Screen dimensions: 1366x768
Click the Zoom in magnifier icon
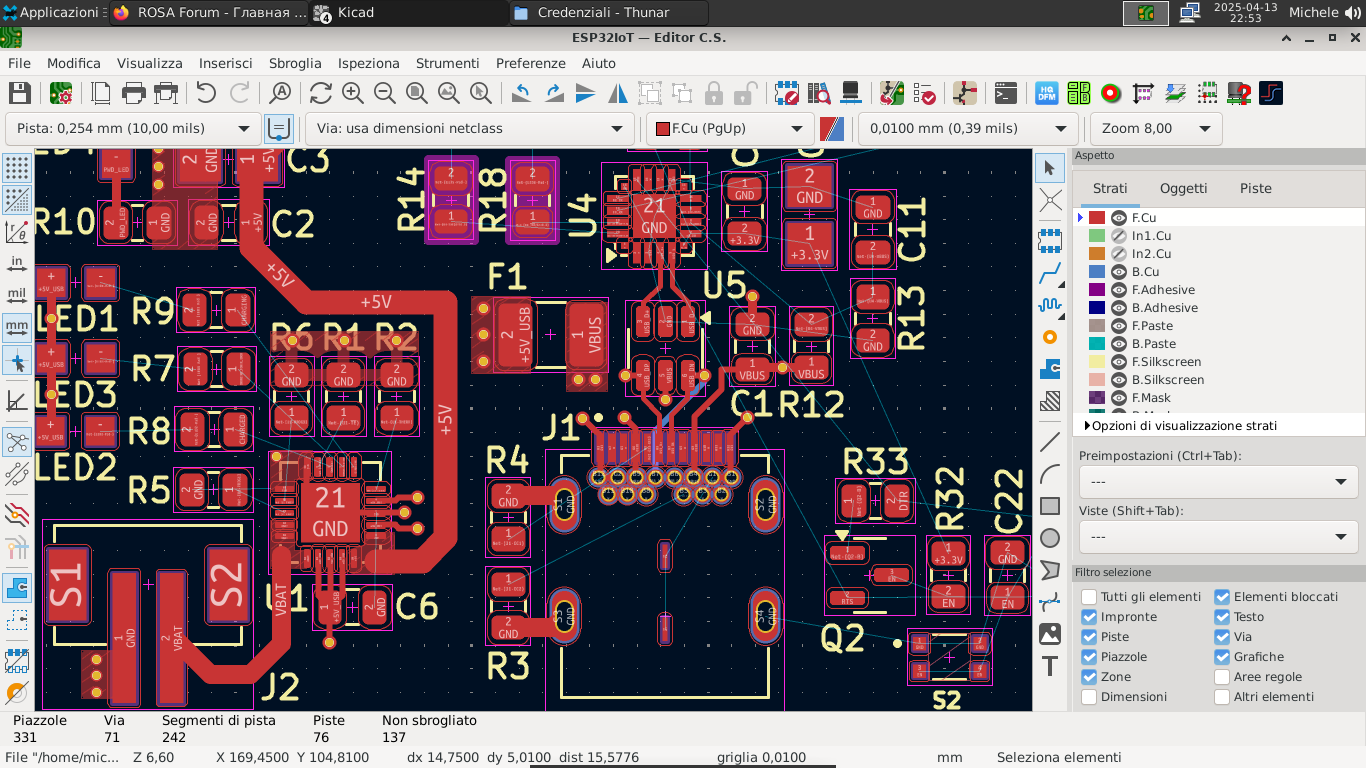(352, 93)
